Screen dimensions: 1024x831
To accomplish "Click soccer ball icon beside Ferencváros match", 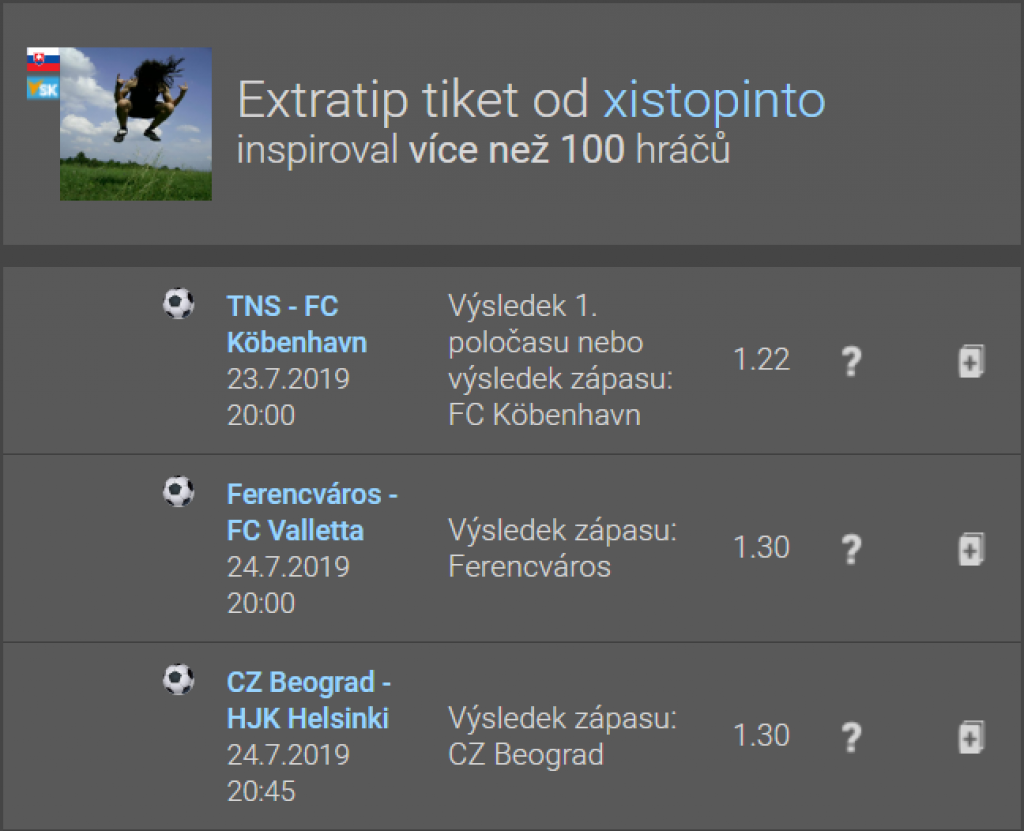I will coord(178,491).
